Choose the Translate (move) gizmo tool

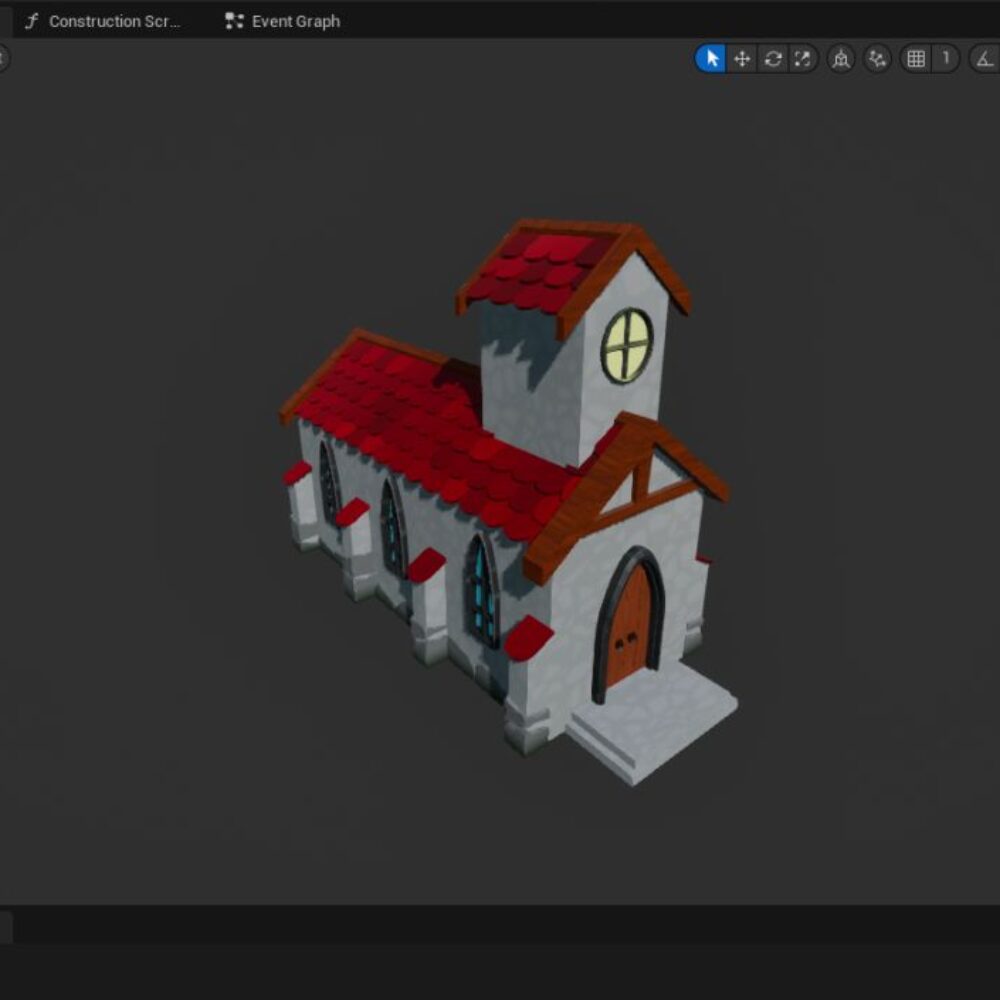pos(742,59)
